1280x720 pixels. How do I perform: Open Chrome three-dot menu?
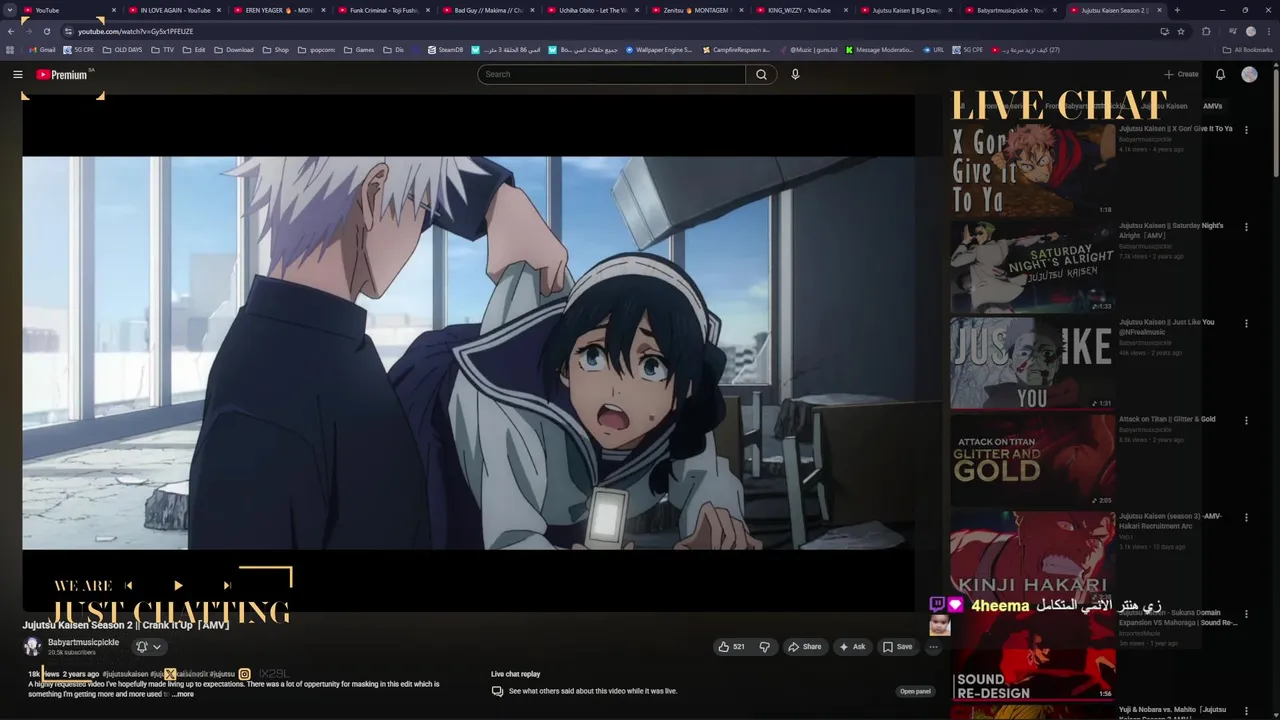[1269, 31]
